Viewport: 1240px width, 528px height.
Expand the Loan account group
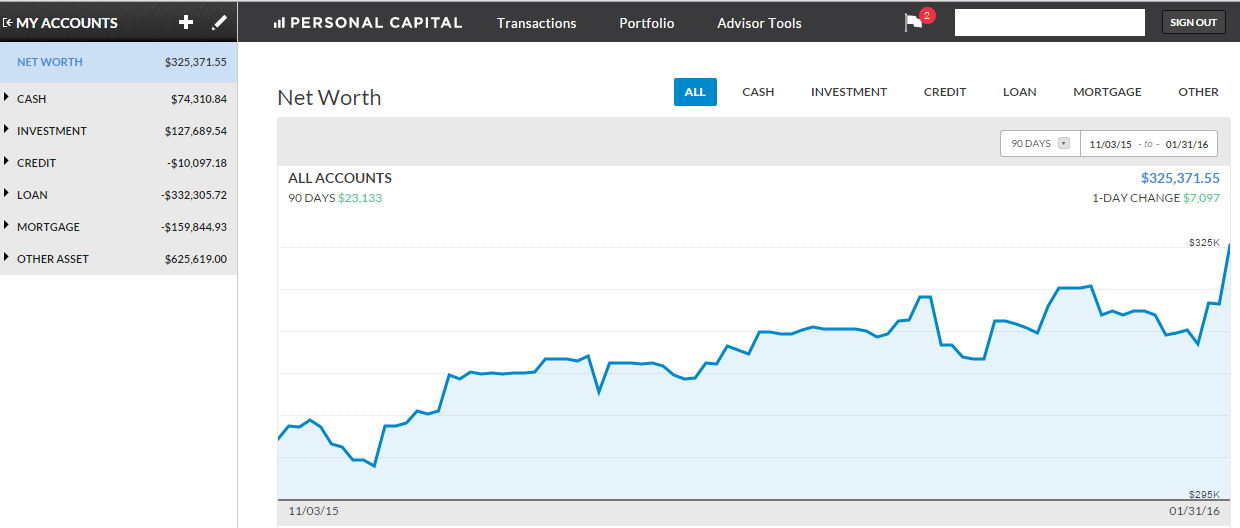[7, 194]
